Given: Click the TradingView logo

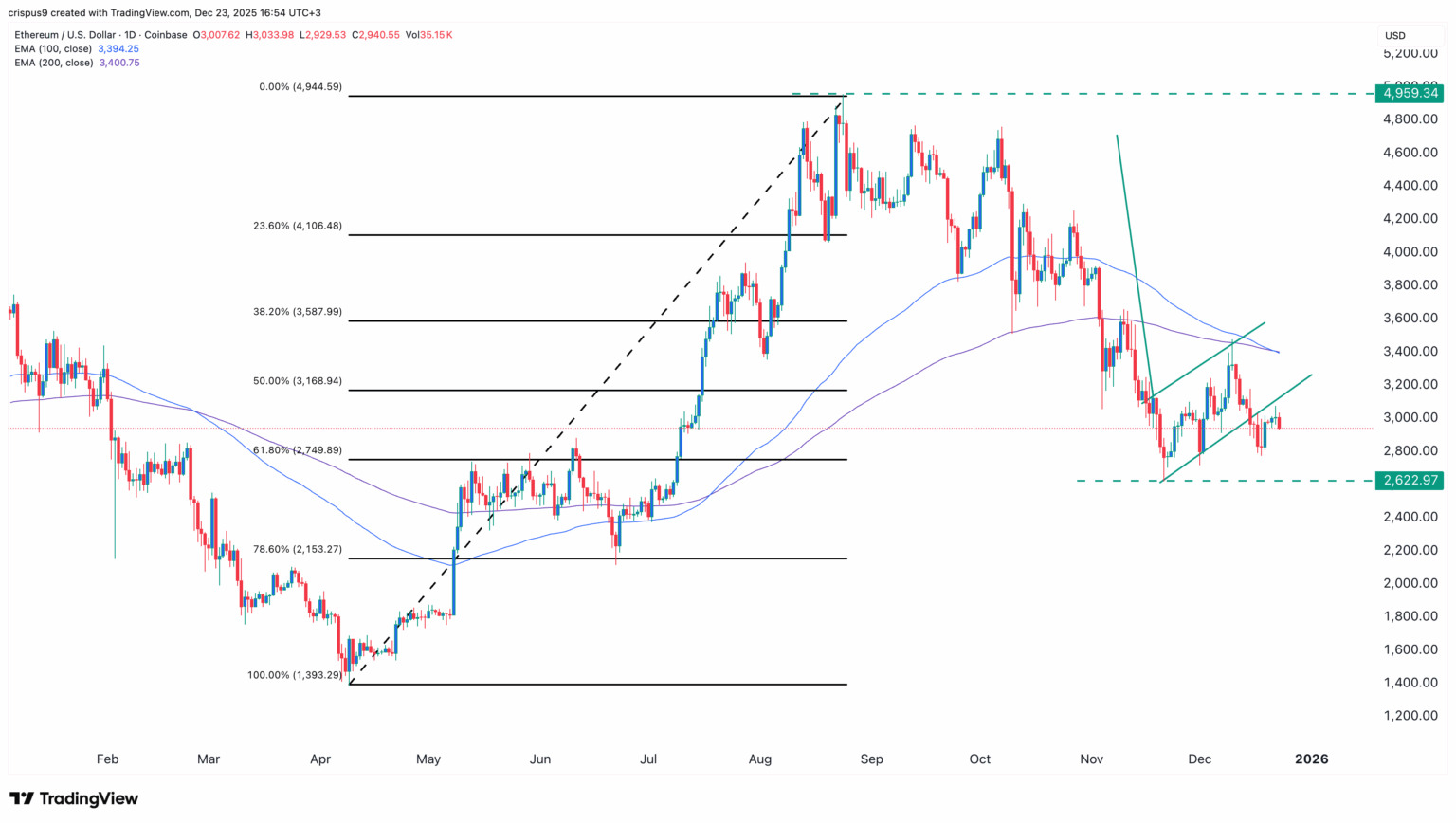Looking at the screenshot, I should pos(74,798).
